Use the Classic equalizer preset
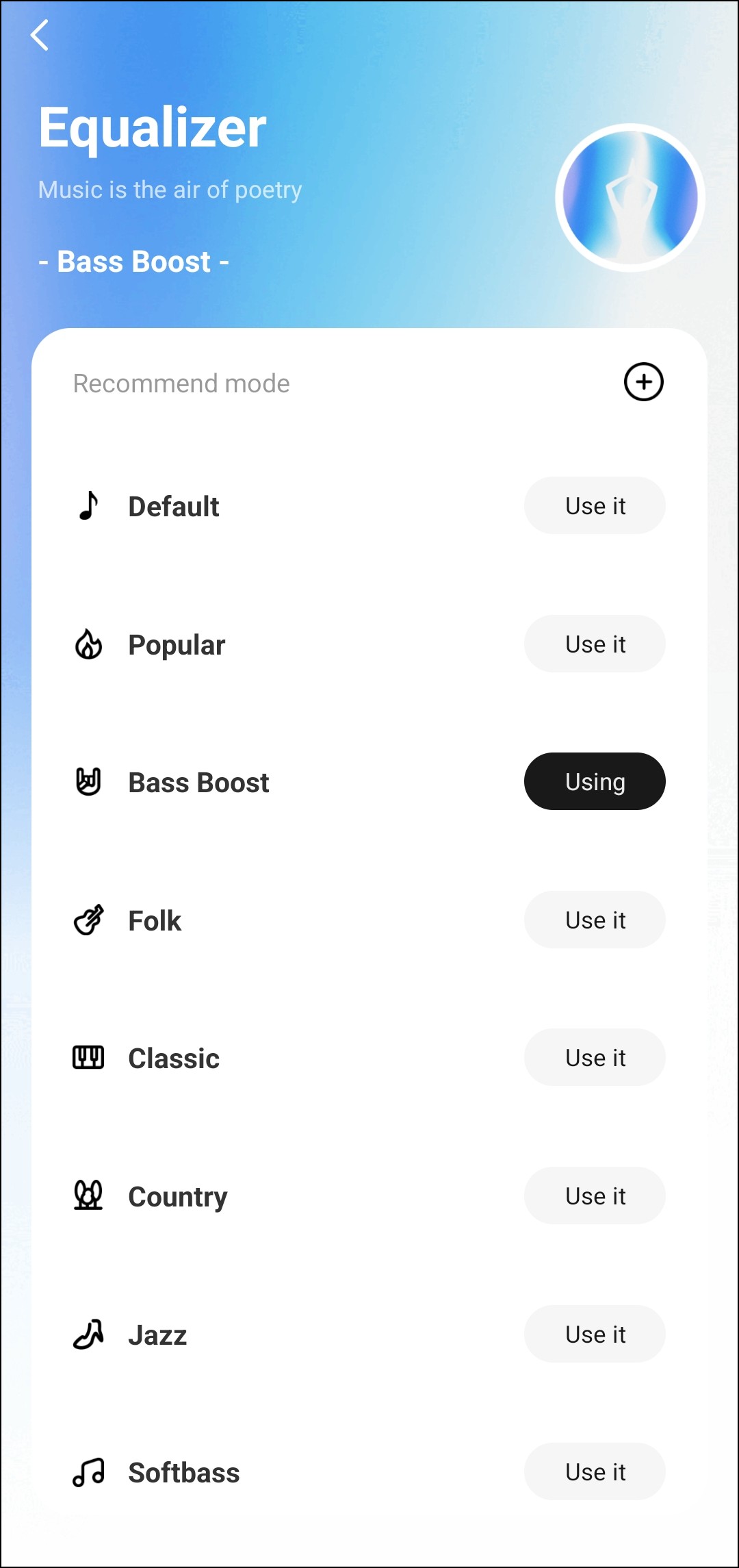The image size is (739, 1568). coord(595,1058)
